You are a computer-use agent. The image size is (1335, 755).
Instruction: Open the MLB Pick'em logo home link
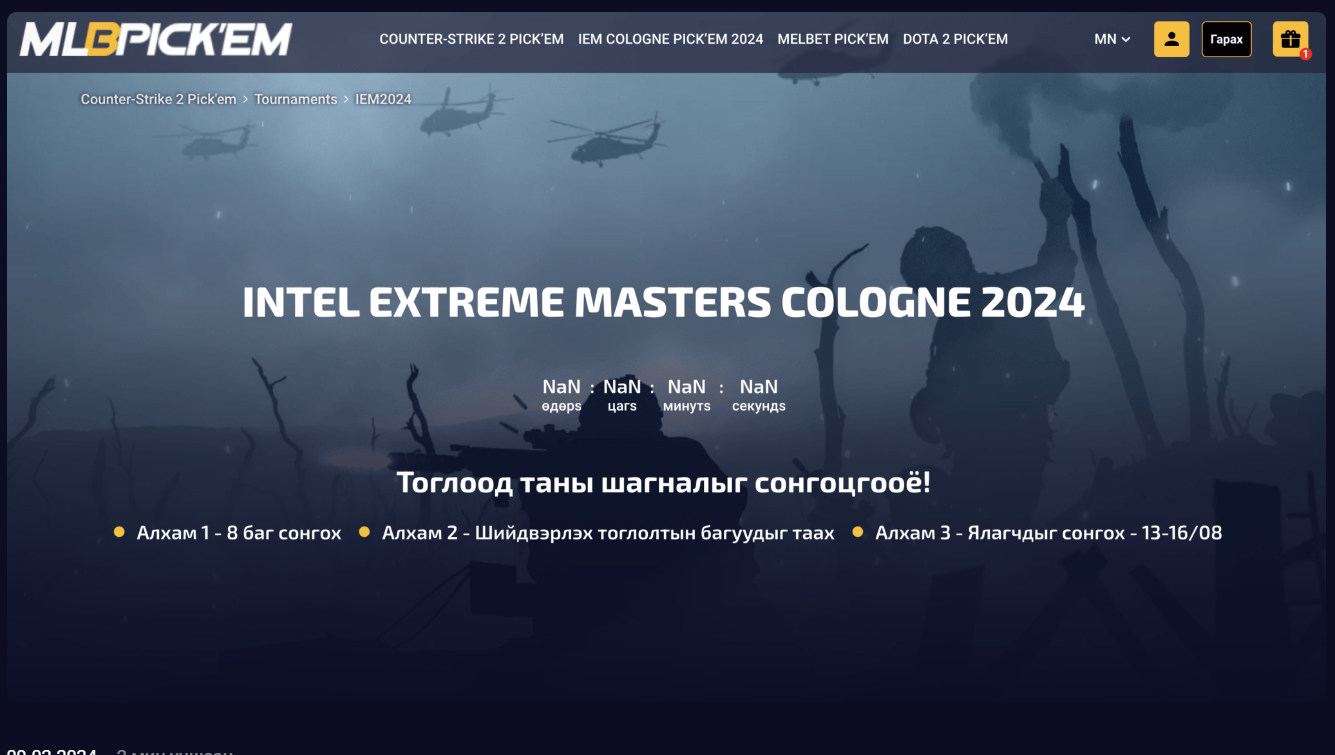(x=155, y=39)
